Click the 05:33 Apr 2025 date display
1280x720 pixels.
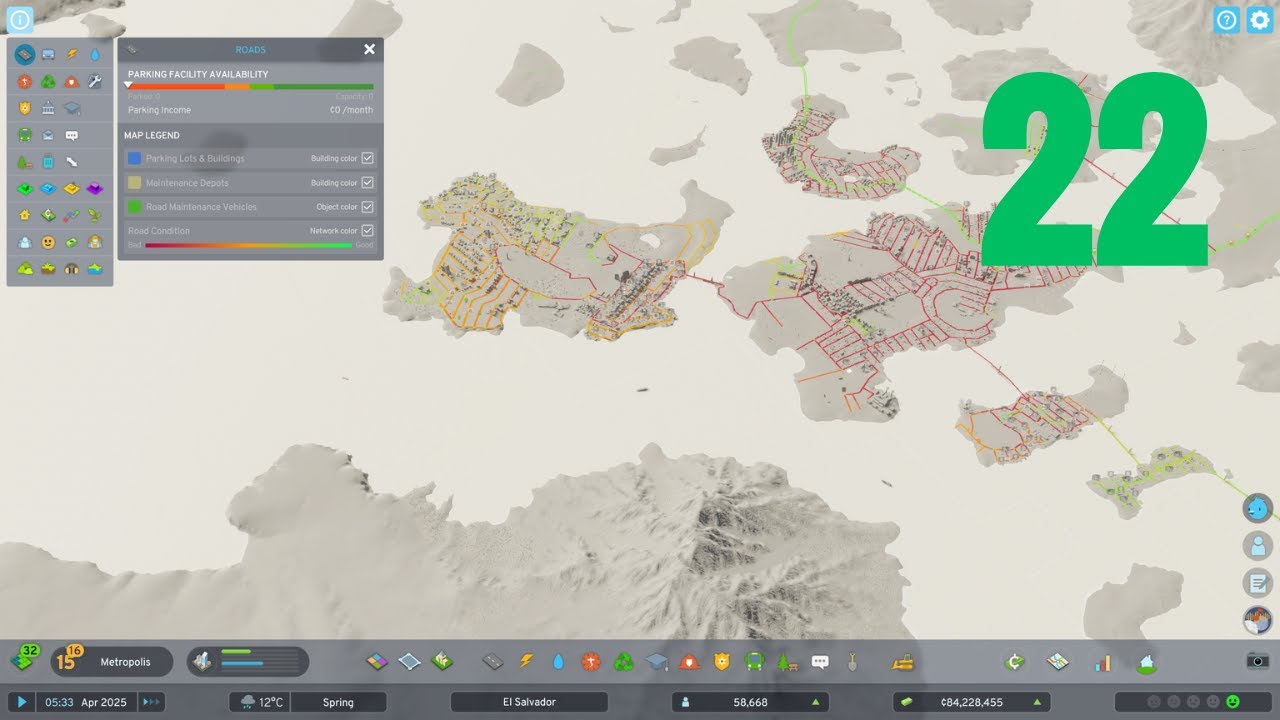tap(86, 702)
